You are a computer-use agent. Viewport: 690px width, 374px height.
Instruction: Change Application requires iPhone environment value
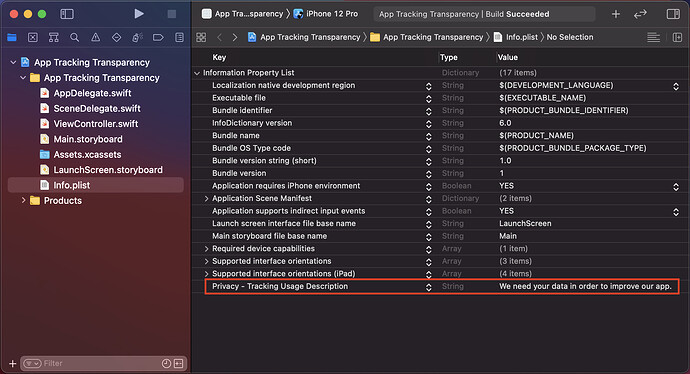point(676,187)
